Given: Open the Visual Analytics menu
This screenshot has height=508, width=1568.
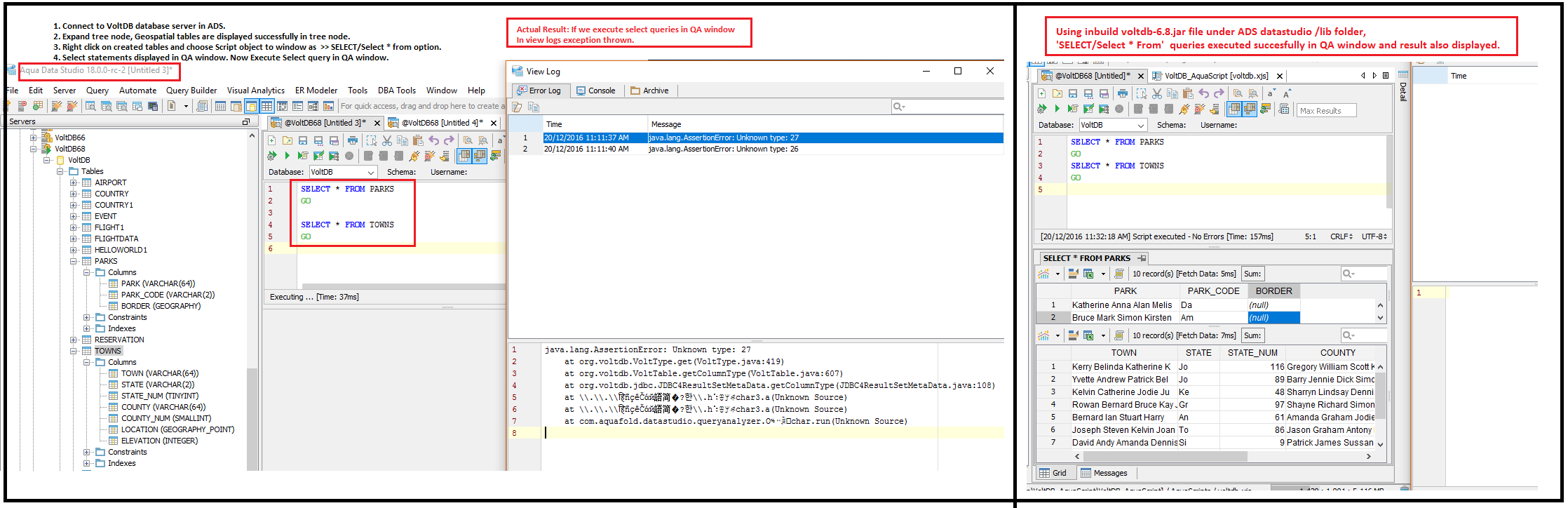Looking at the screenshot, I should click(256, 91).
